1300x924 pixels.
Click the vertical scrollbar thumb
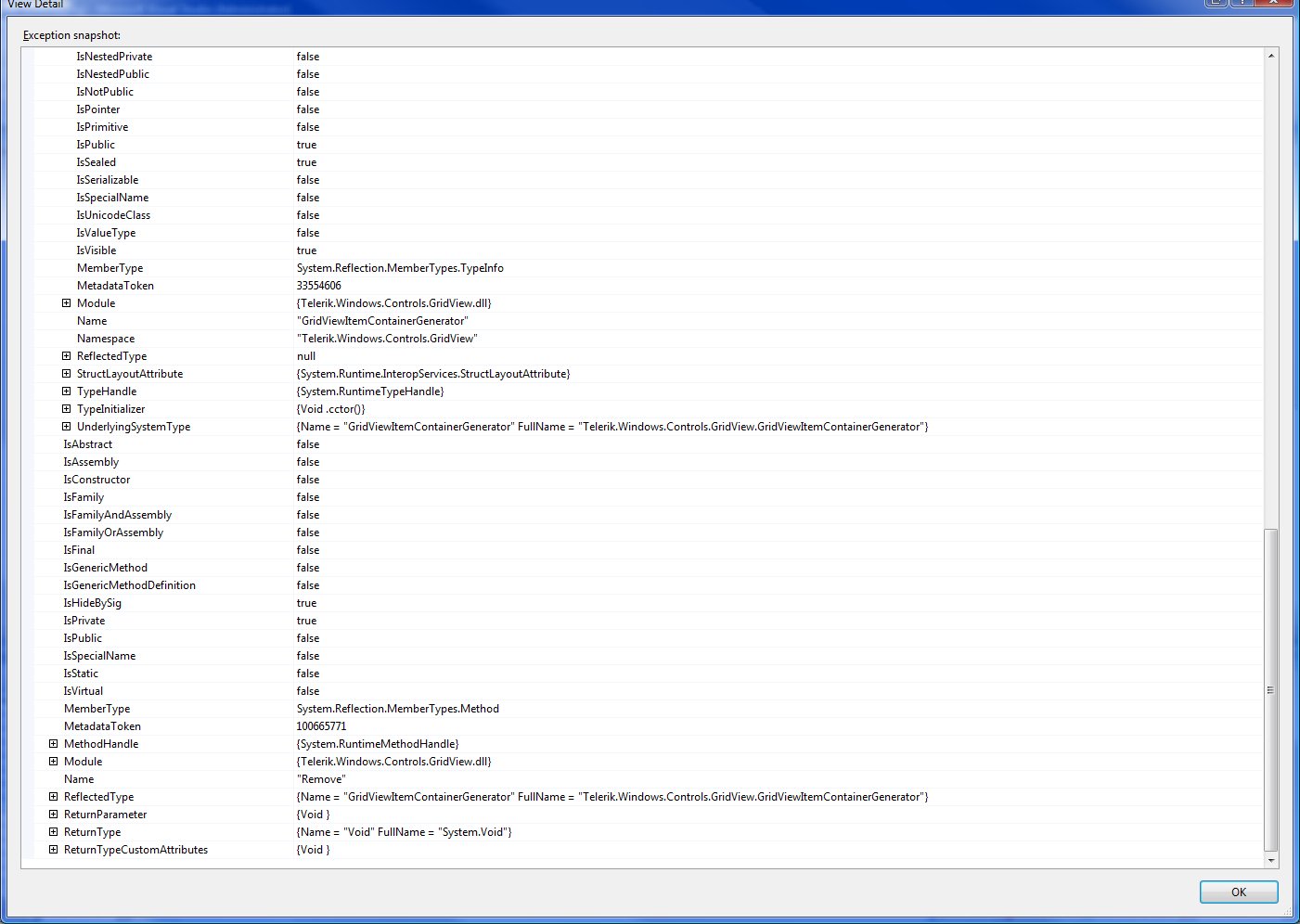pos(1271,689)
